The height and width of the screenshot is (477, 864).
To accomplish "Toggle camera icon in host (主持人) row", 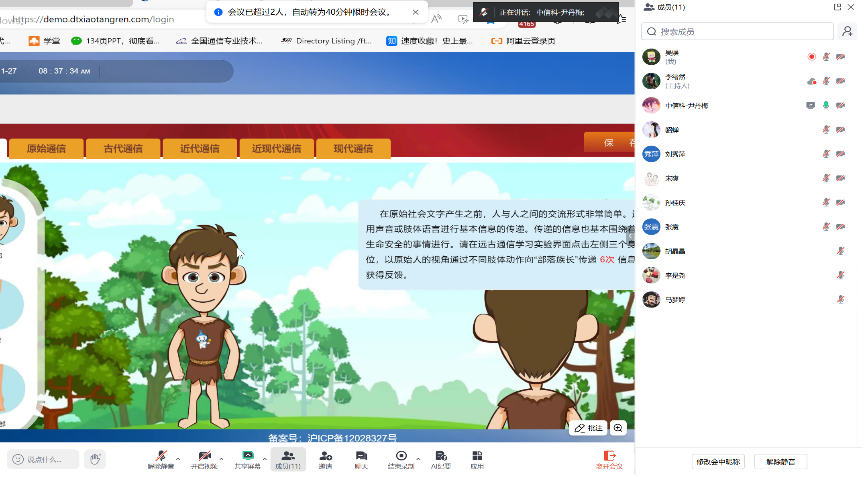I will pyautogui.click(x=841, y=81).
